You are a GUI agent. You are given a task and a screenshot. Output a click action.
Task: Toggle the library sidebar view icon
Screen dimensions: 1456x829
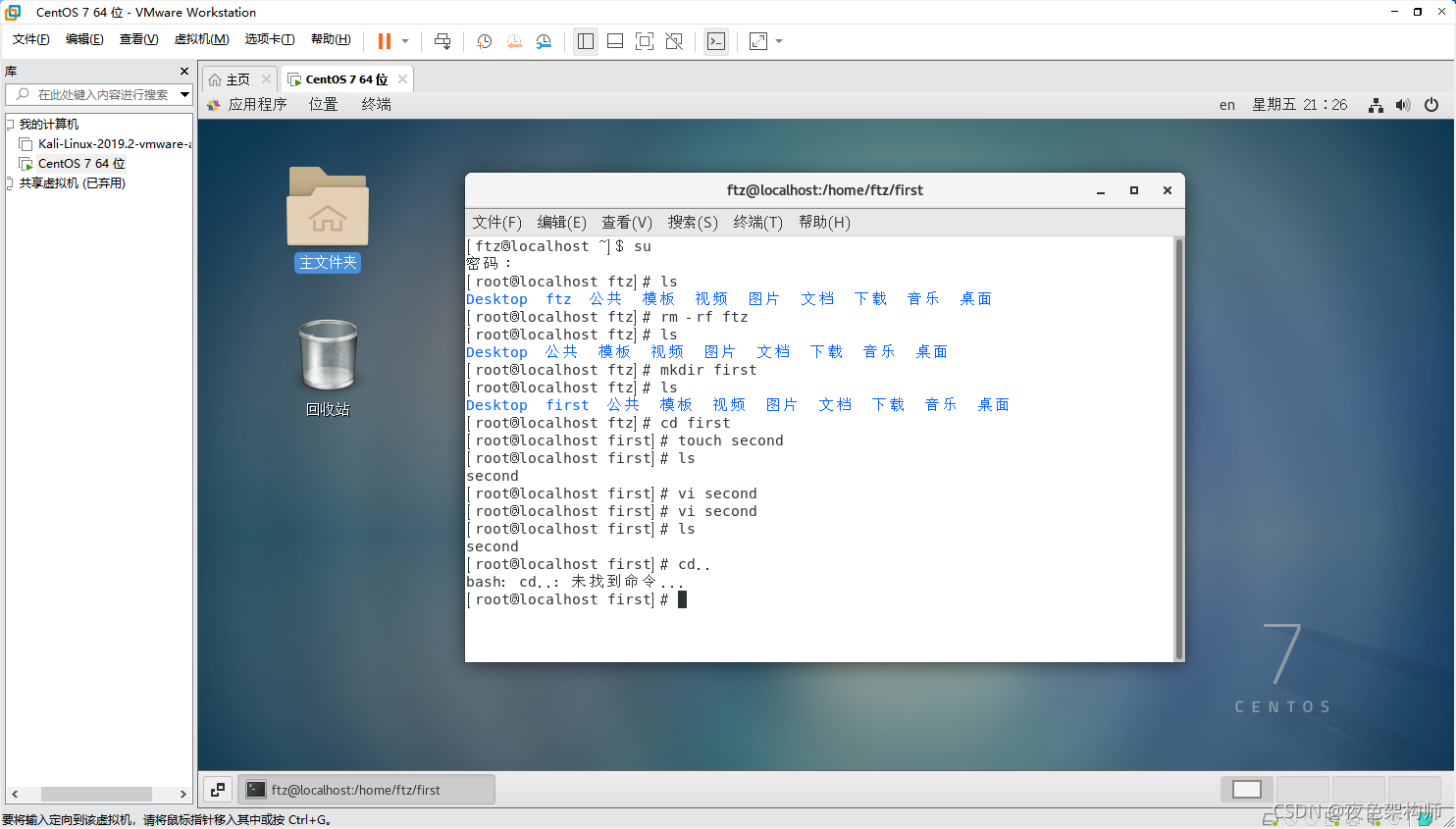586,41
